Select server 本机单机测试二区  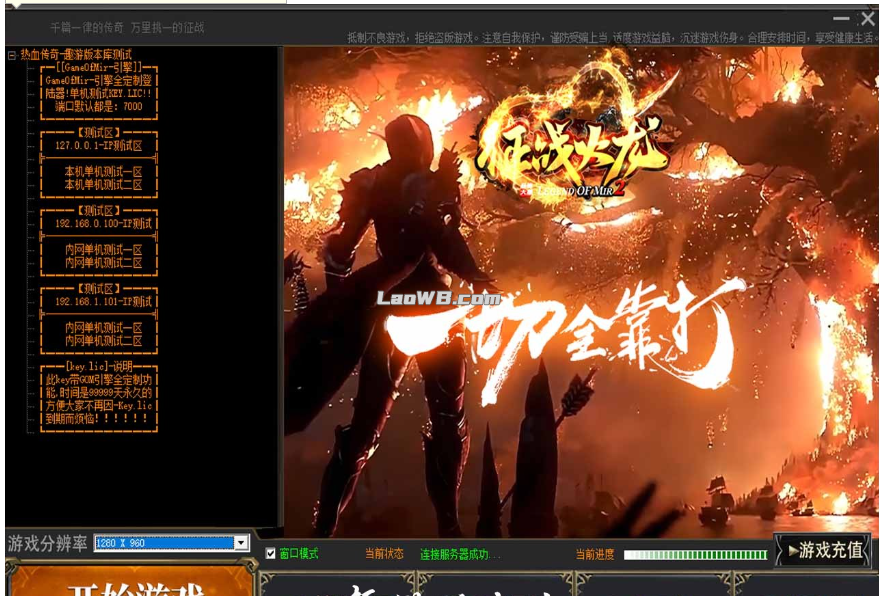pos(103,184)
